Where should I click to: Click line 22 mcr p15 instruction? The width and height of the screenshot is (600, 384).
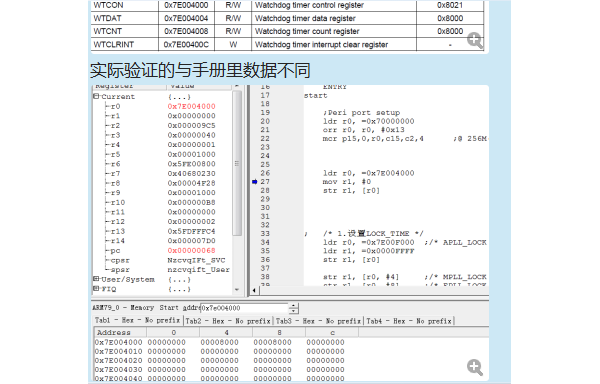(373, 138)
